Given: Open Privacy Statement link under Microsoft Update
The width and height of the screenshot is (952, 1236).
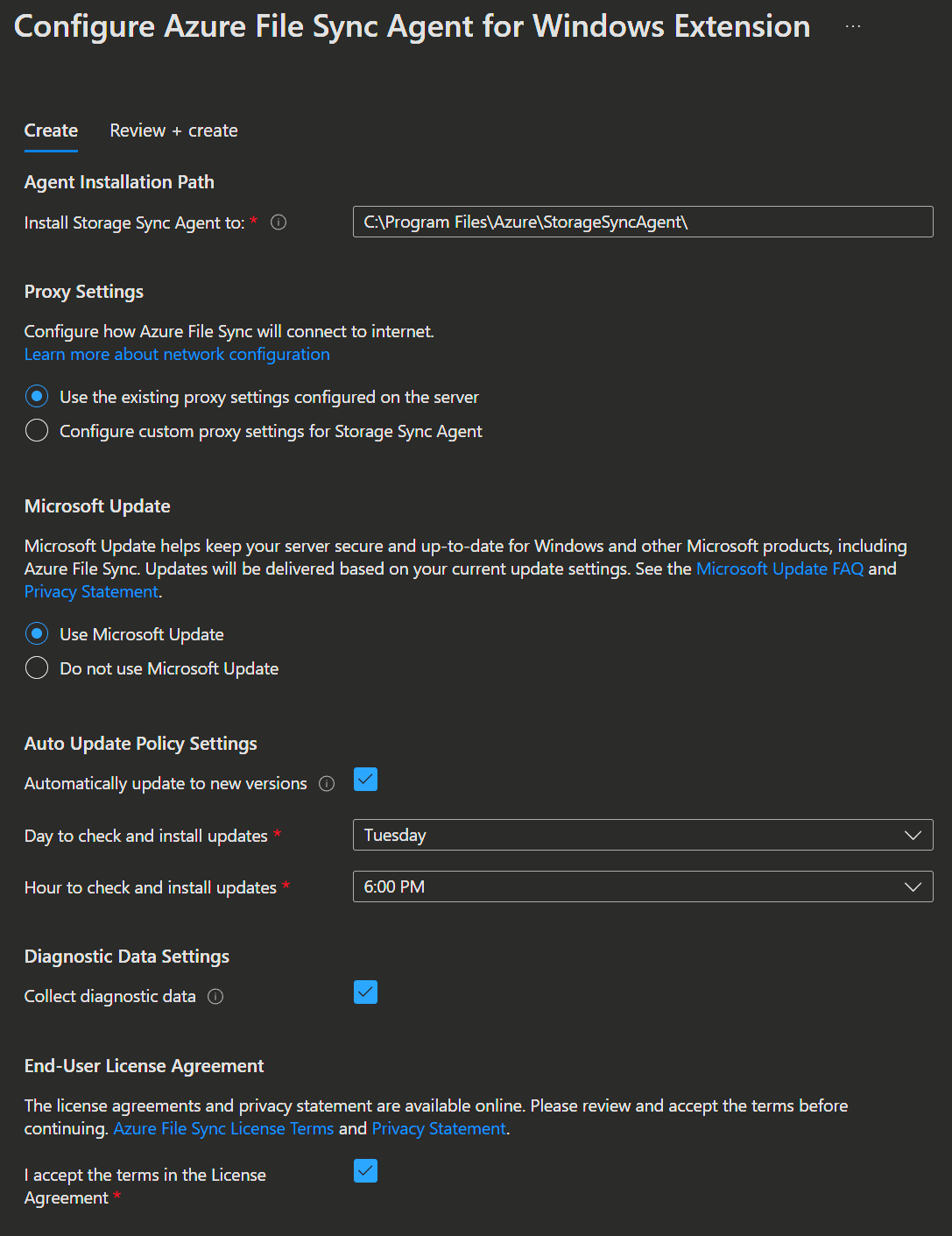Looking at the screenshot, I should coord(91,591).
